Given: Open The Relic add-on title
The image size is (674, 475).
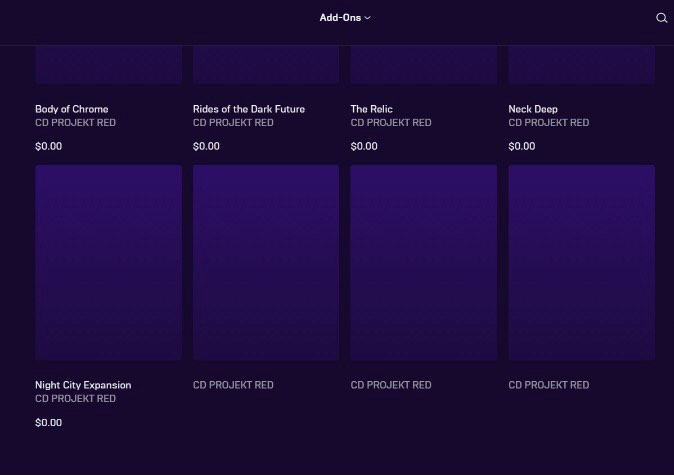Looking at the screenshot, I should click(371, 109).
